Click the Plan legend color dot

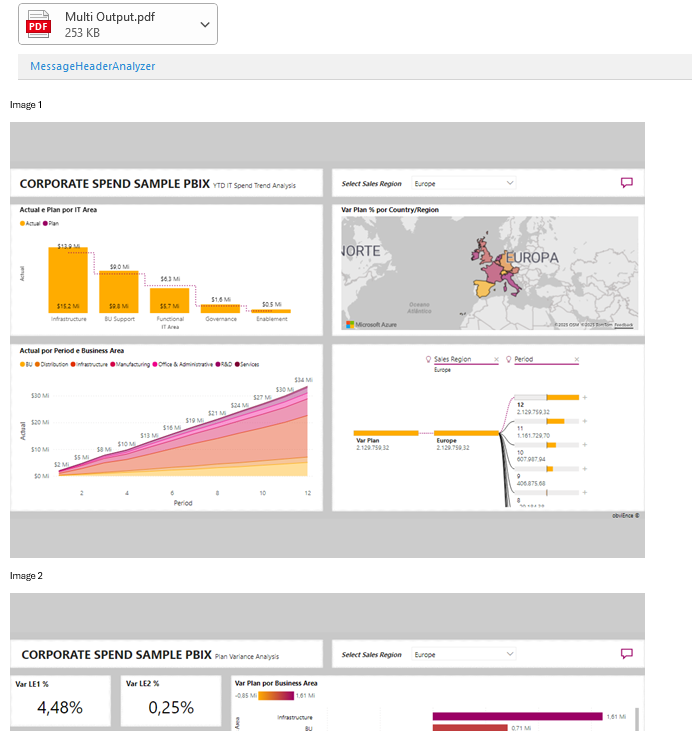[45, 223]
